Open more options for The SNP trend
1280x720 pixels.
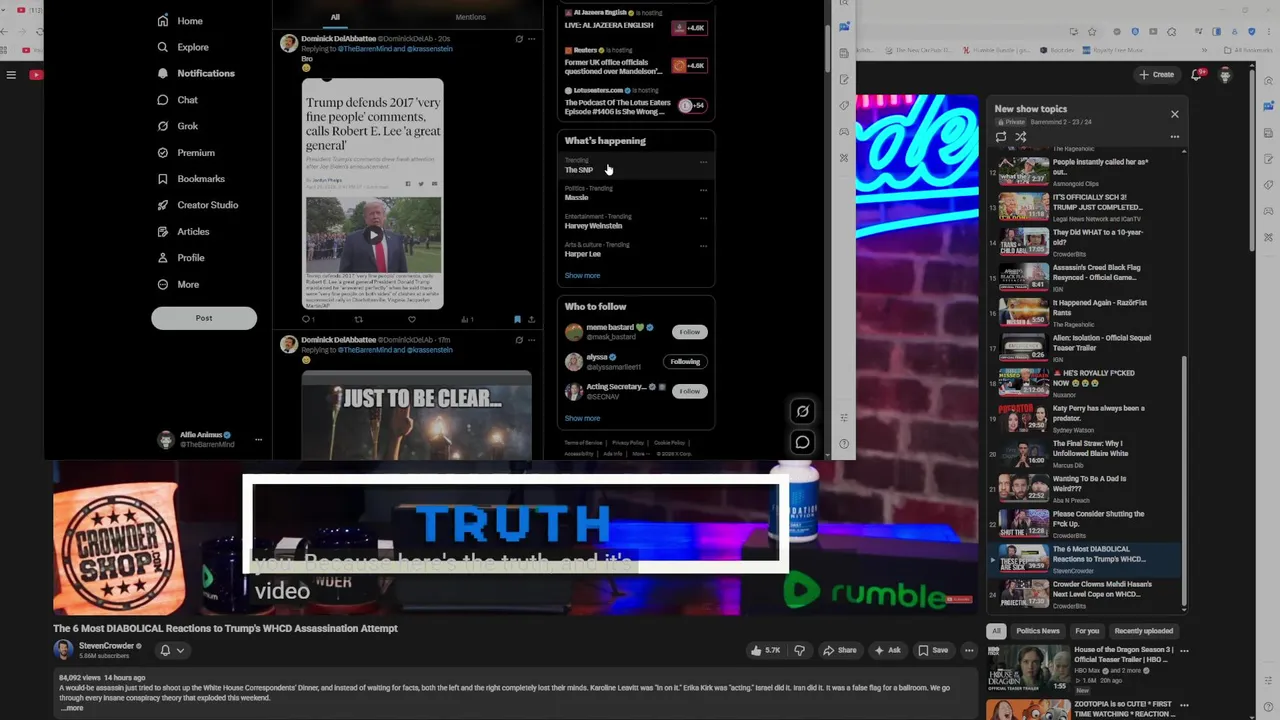pyautogui.click(x=703, y=162)
